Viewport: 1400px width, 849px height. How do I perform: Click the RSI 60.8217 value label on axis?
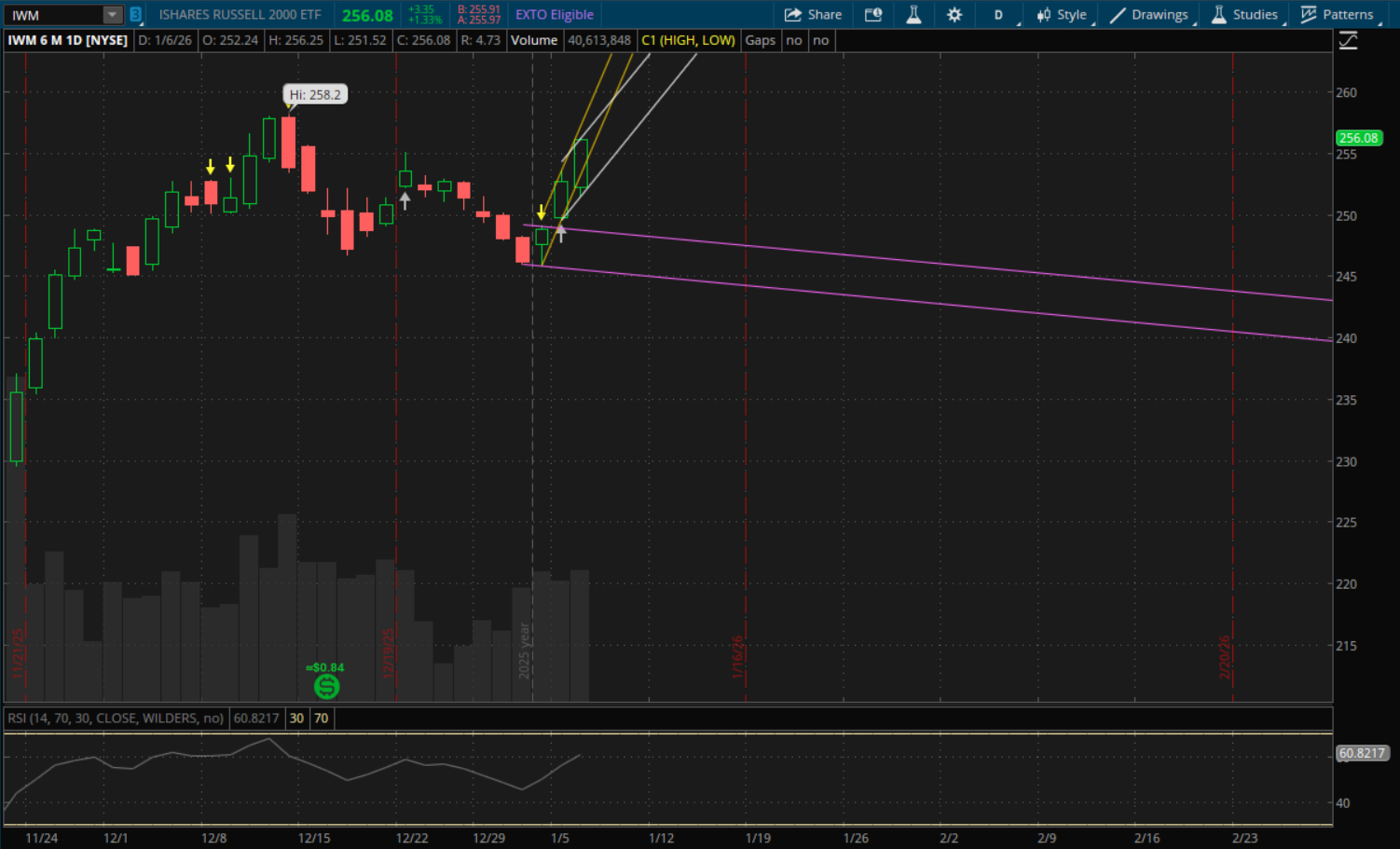pyautogui.click(x=1362, y=753)
